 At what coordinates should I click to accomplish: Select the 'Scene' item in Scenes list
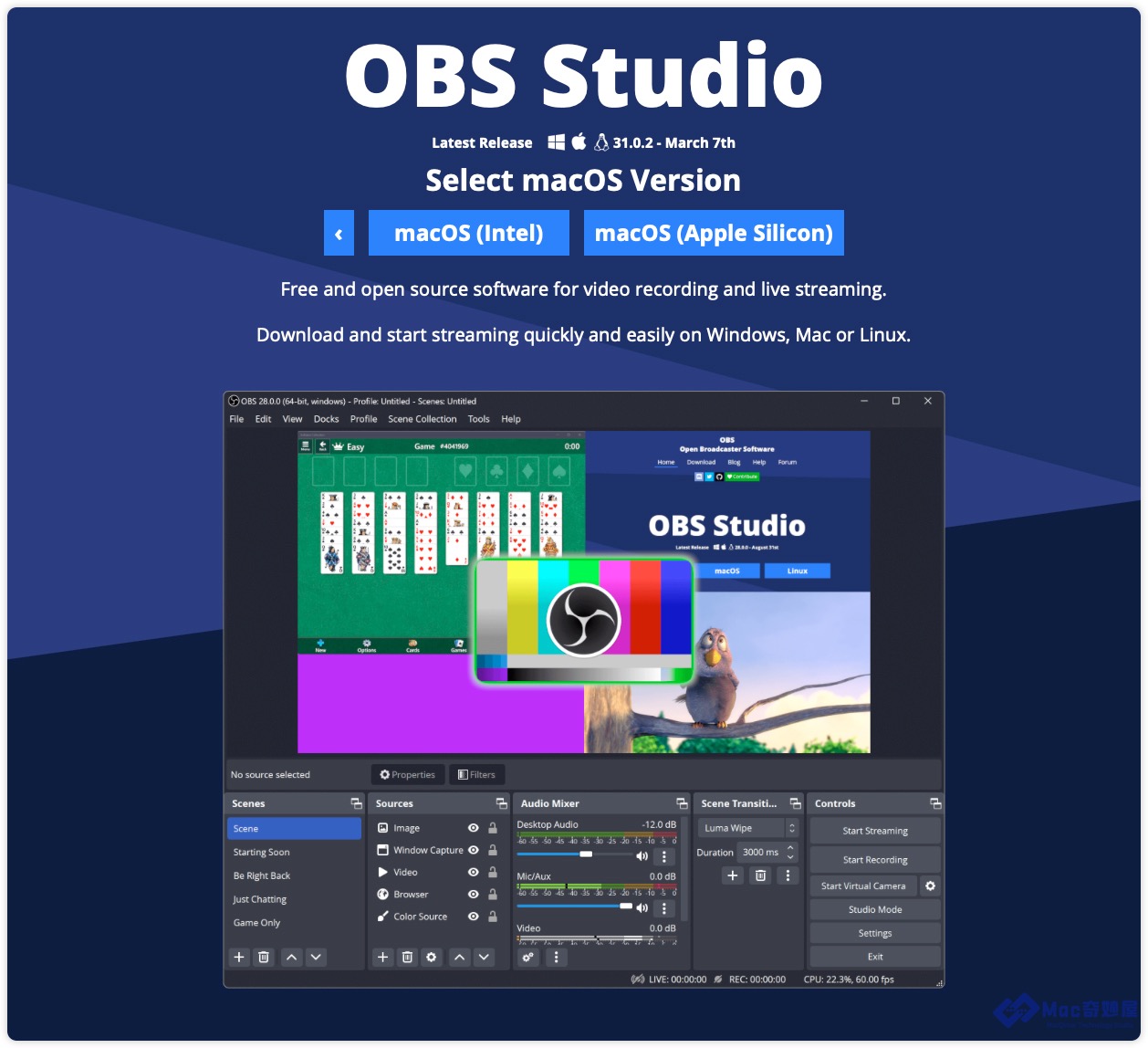(294, 829)
